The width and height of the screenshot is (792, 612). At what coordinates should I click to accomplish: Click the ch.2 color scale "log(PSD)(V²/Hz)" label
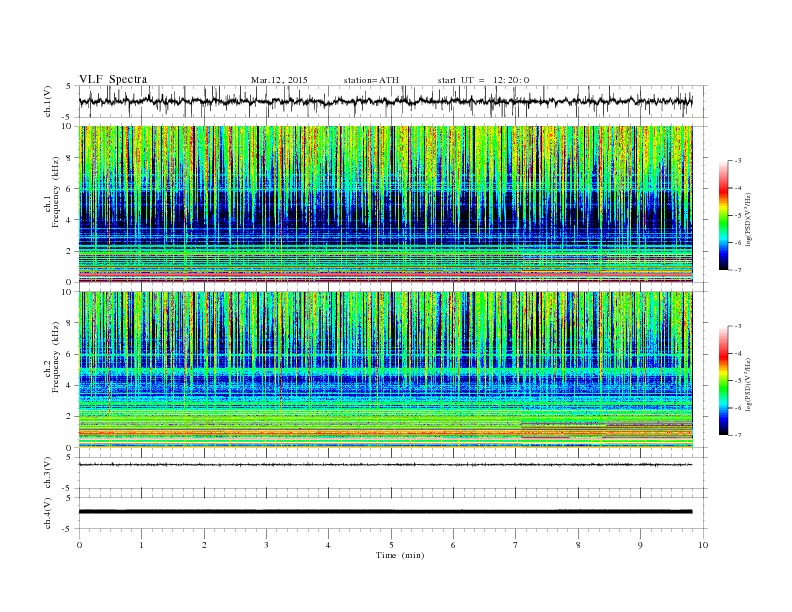pyautogui.click(x=748, y=384)
